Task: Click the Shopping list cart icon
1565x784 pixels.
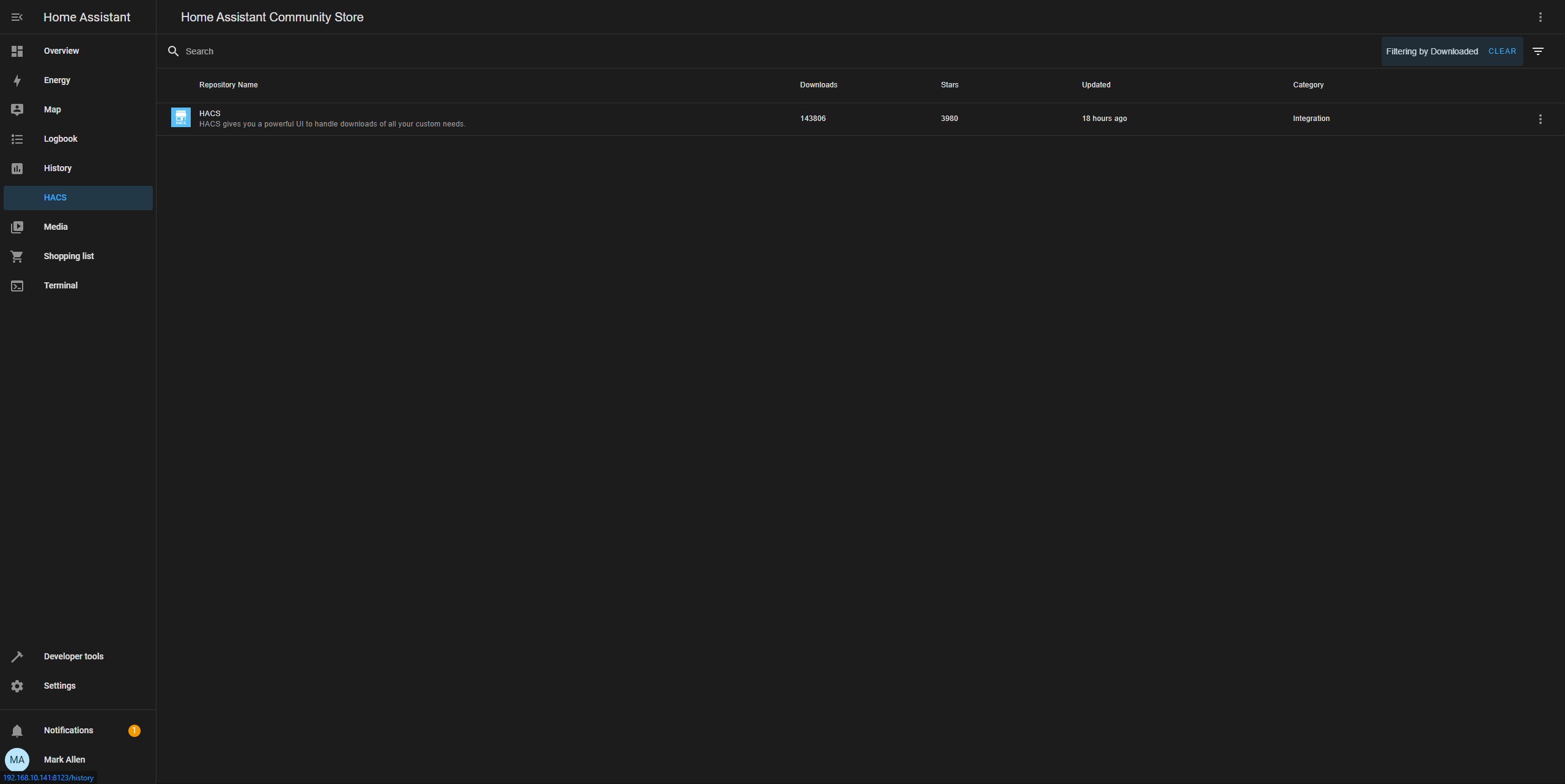Action: coord(17,256)
